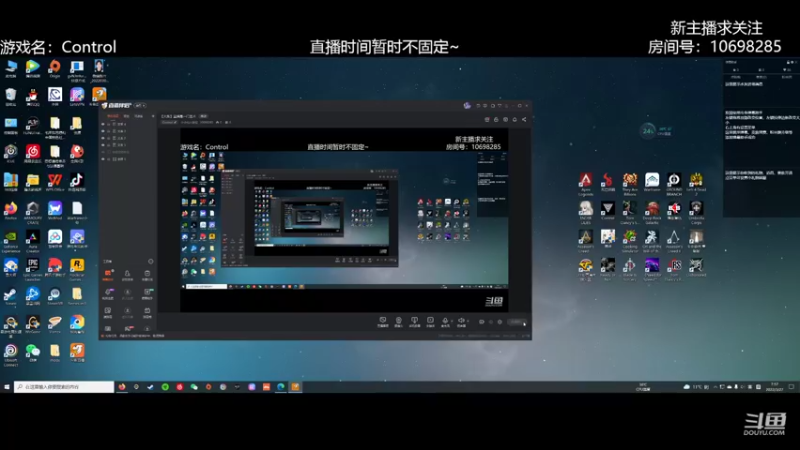Toggle visibility of last source in streaming app
The image size is (800, 450).
103,159
